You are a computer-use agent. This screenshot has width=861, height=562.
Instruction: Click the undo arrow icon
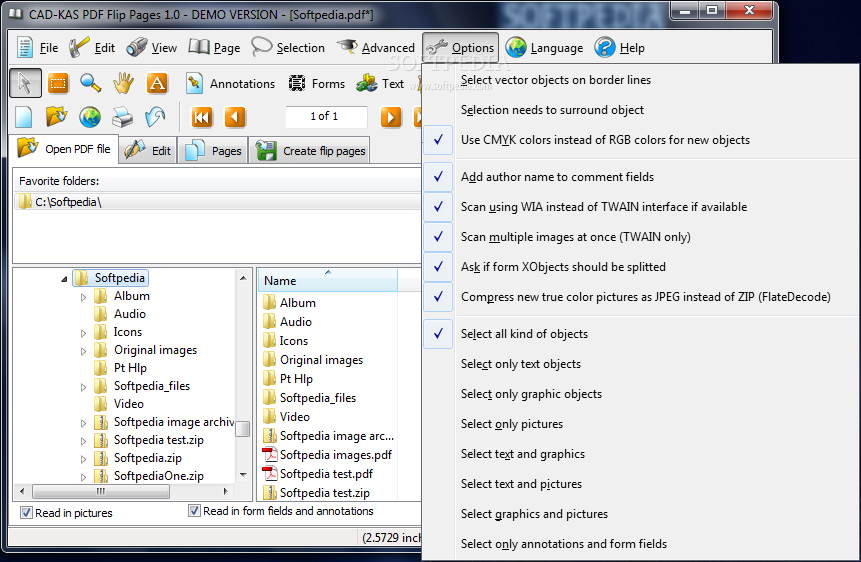click(155, 117)
